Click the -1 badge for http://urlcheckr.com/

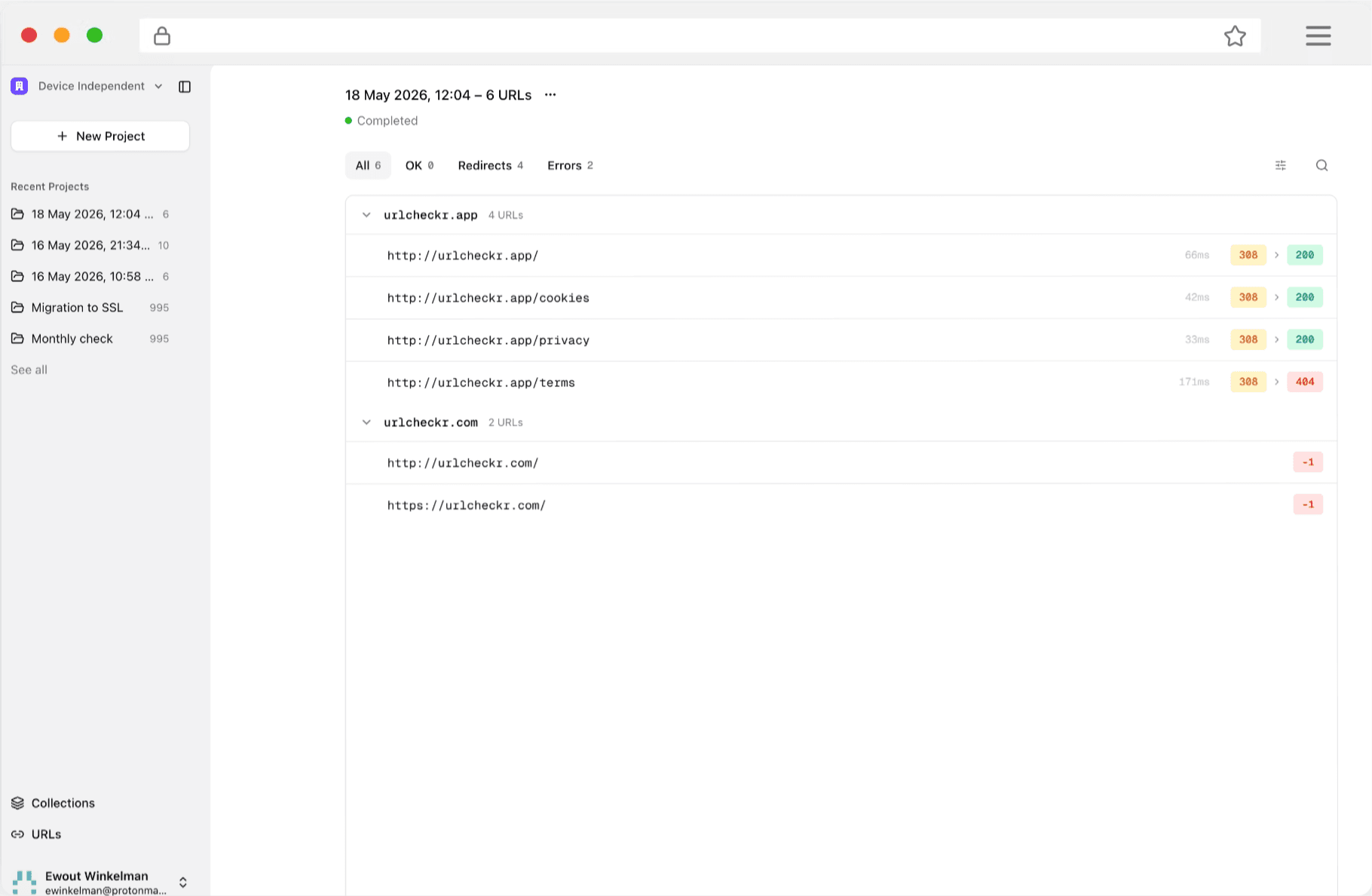coord(1308,462)
